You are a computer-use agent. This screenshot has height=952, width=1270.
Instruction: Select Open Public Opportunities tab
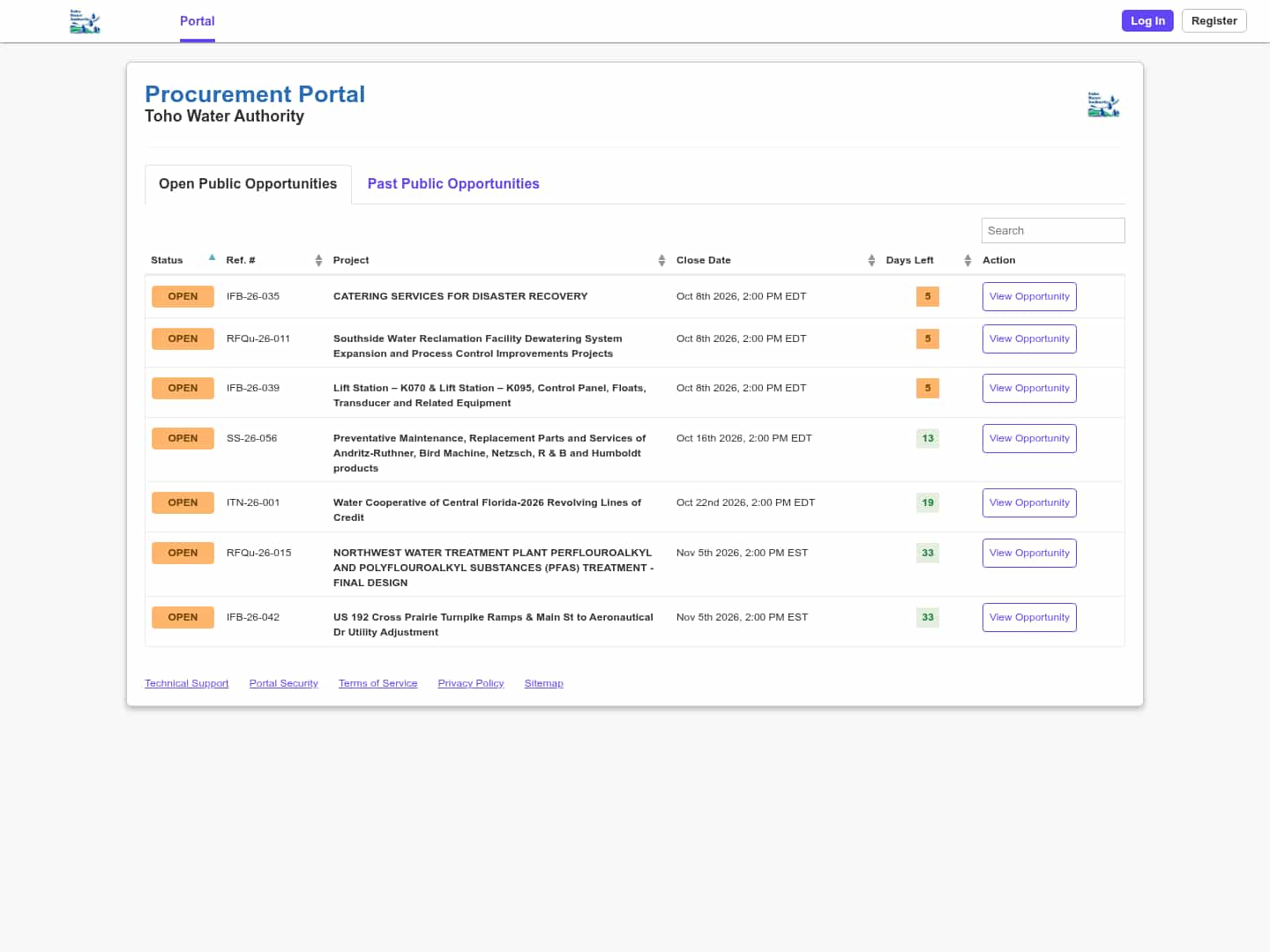pyautogui.click(x=248, y=183)
